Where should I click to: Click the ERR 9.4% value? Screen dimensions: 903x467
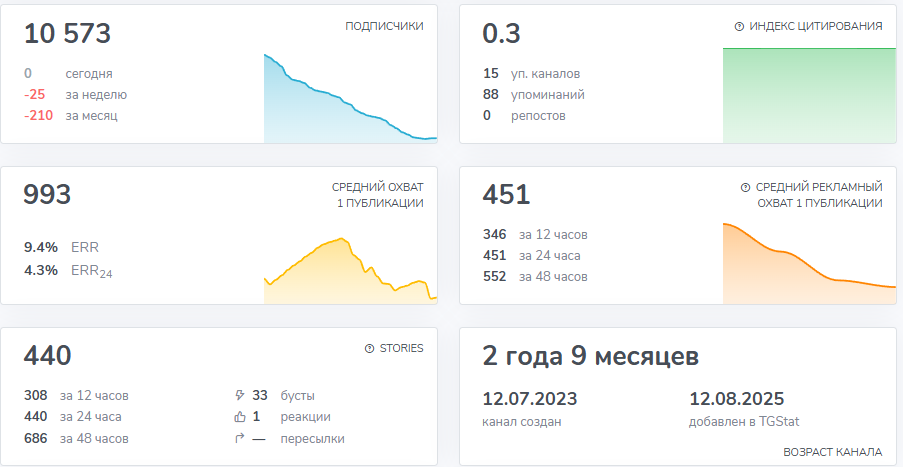[41, 247]
